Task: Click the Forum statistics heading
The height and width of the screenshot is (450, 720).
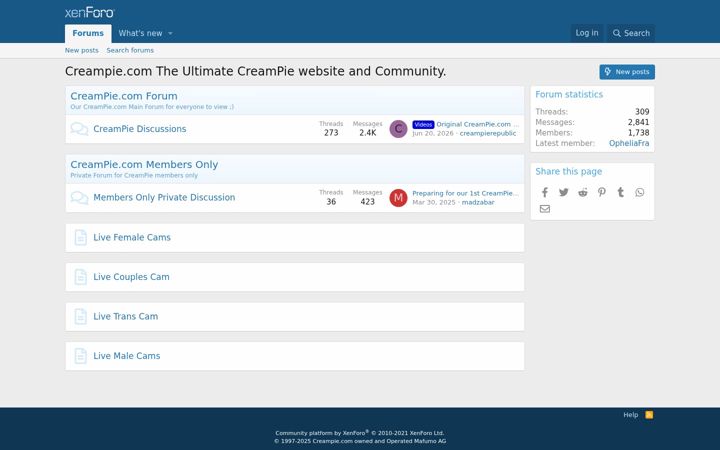Action: pyautogui.click(x=569, y=95)
